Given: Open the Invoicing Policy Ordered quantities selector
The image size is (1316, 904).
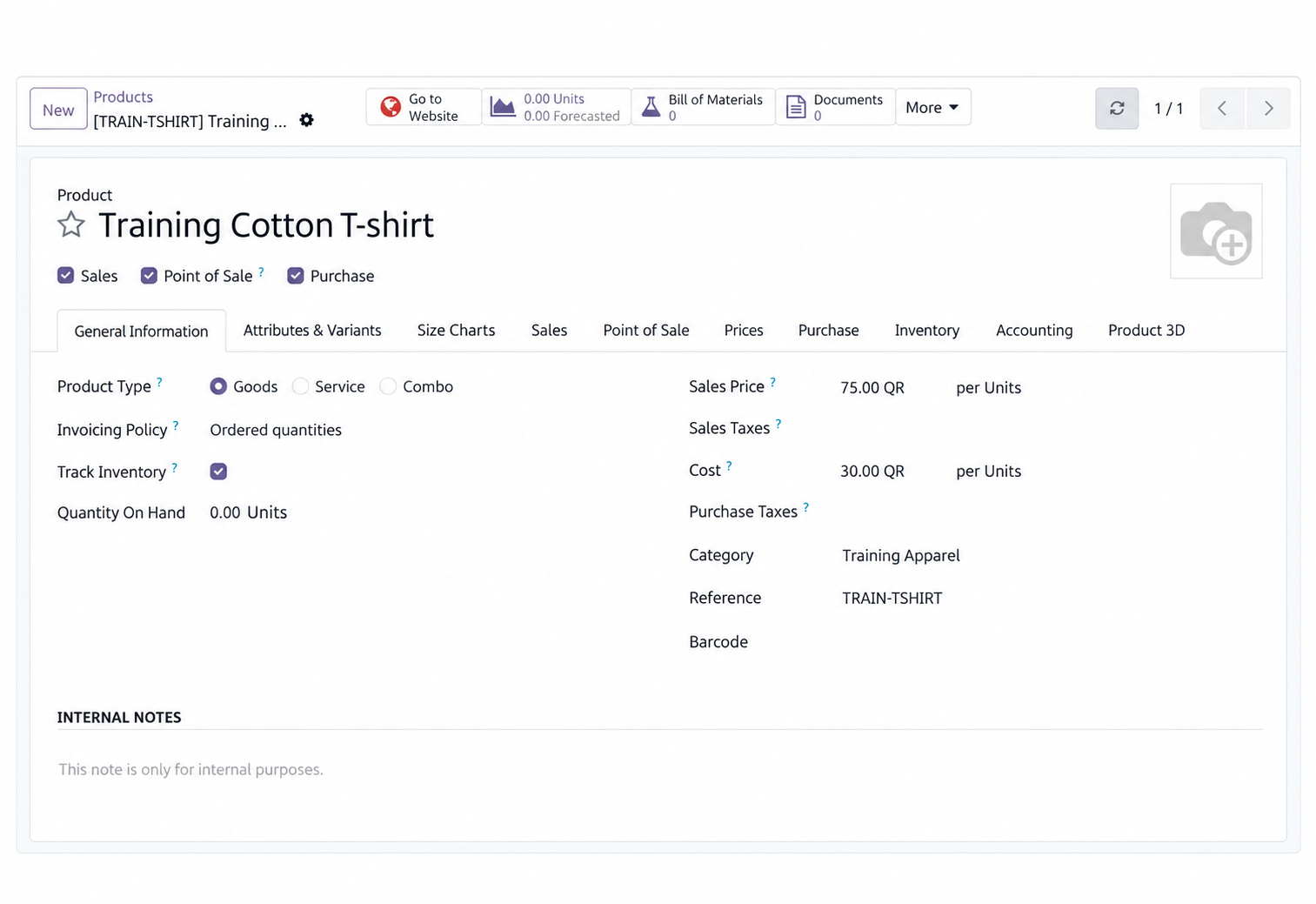Looking at the screenshot, I should pos(276,430).
